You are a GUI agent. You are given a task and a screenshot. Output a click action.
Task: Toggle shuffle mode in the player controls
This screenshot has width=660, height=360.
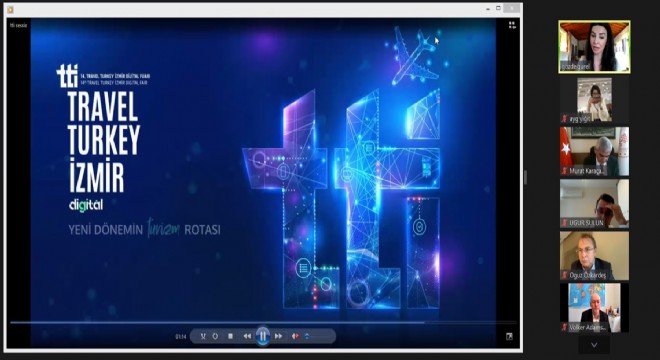pos(203,336)
